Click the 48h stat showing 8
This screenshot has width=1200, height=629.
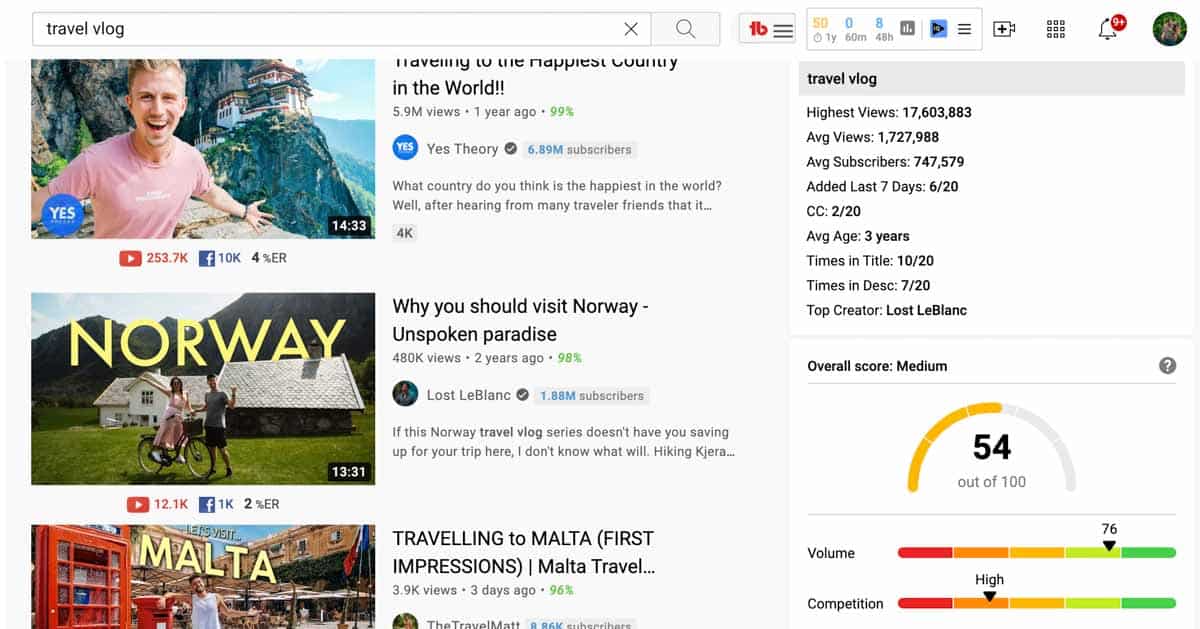pos(883,29)
